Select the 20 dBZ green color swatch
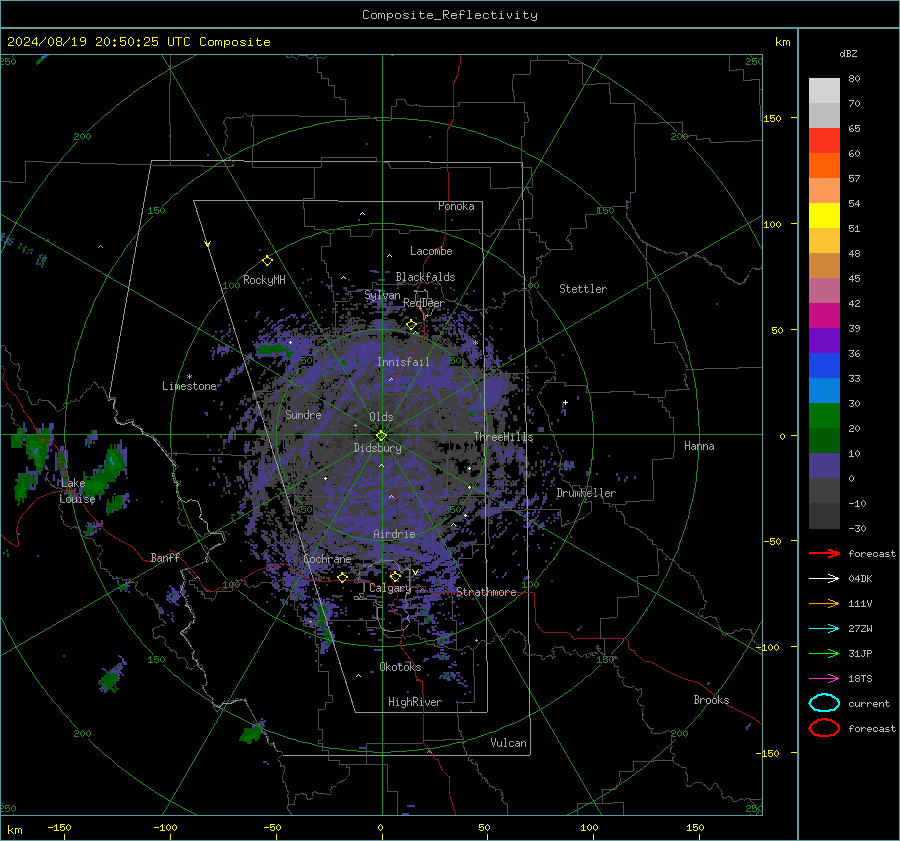 (x=824, y=416)
